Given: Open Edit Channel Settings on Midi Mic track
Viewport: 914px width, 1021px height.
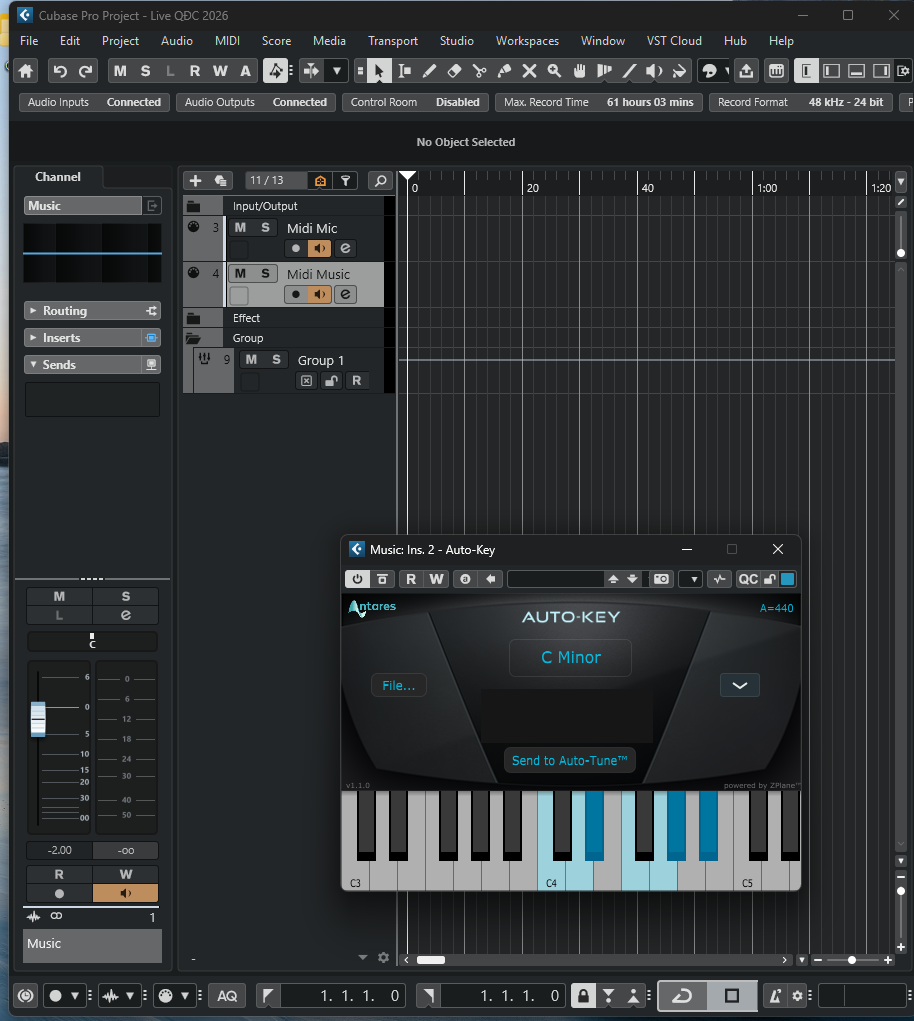Looking at the screenshot, I should [x=346, y=248].
